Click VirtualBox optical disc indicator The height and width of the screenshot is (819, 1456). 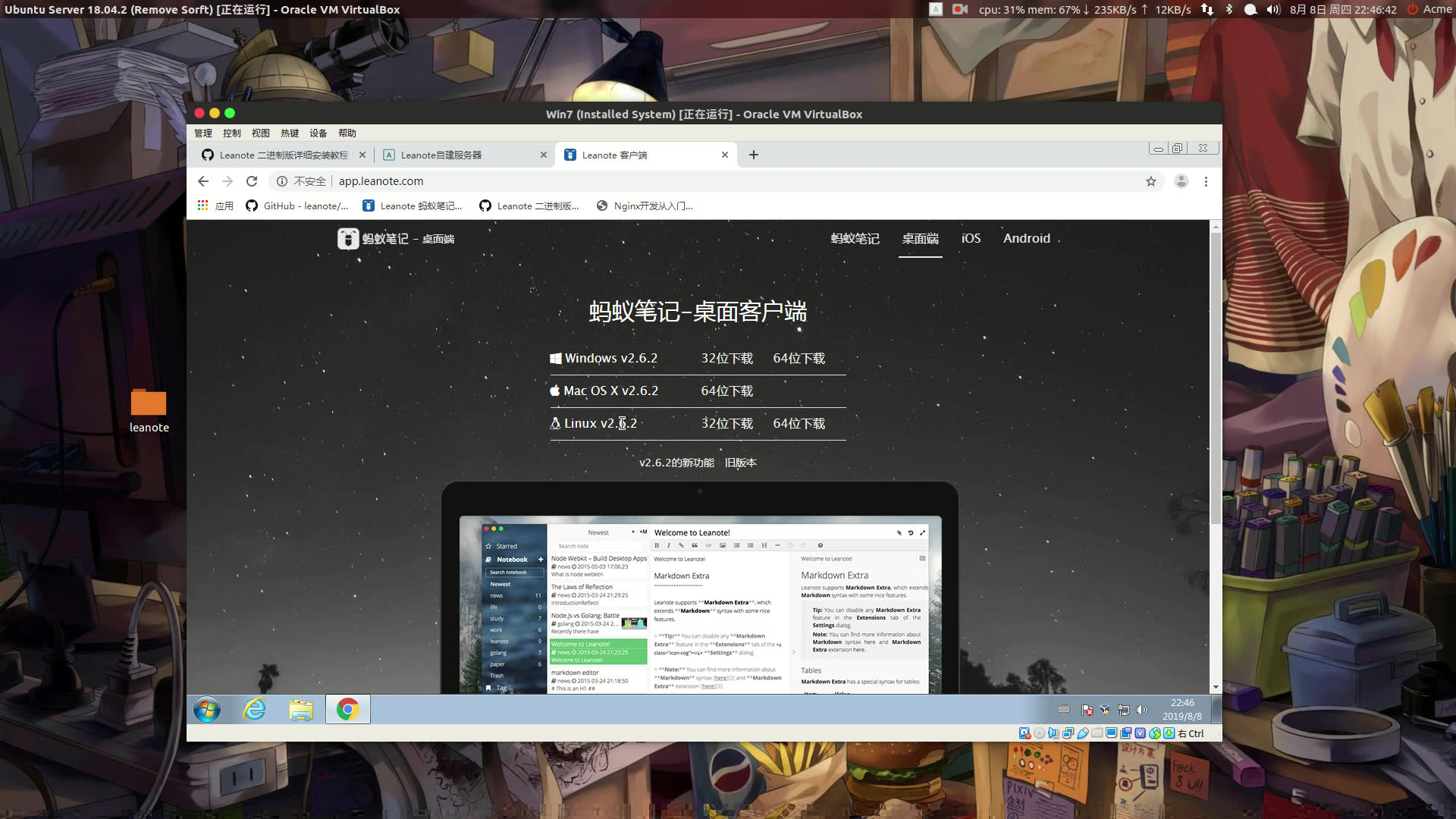(1039, 733)
